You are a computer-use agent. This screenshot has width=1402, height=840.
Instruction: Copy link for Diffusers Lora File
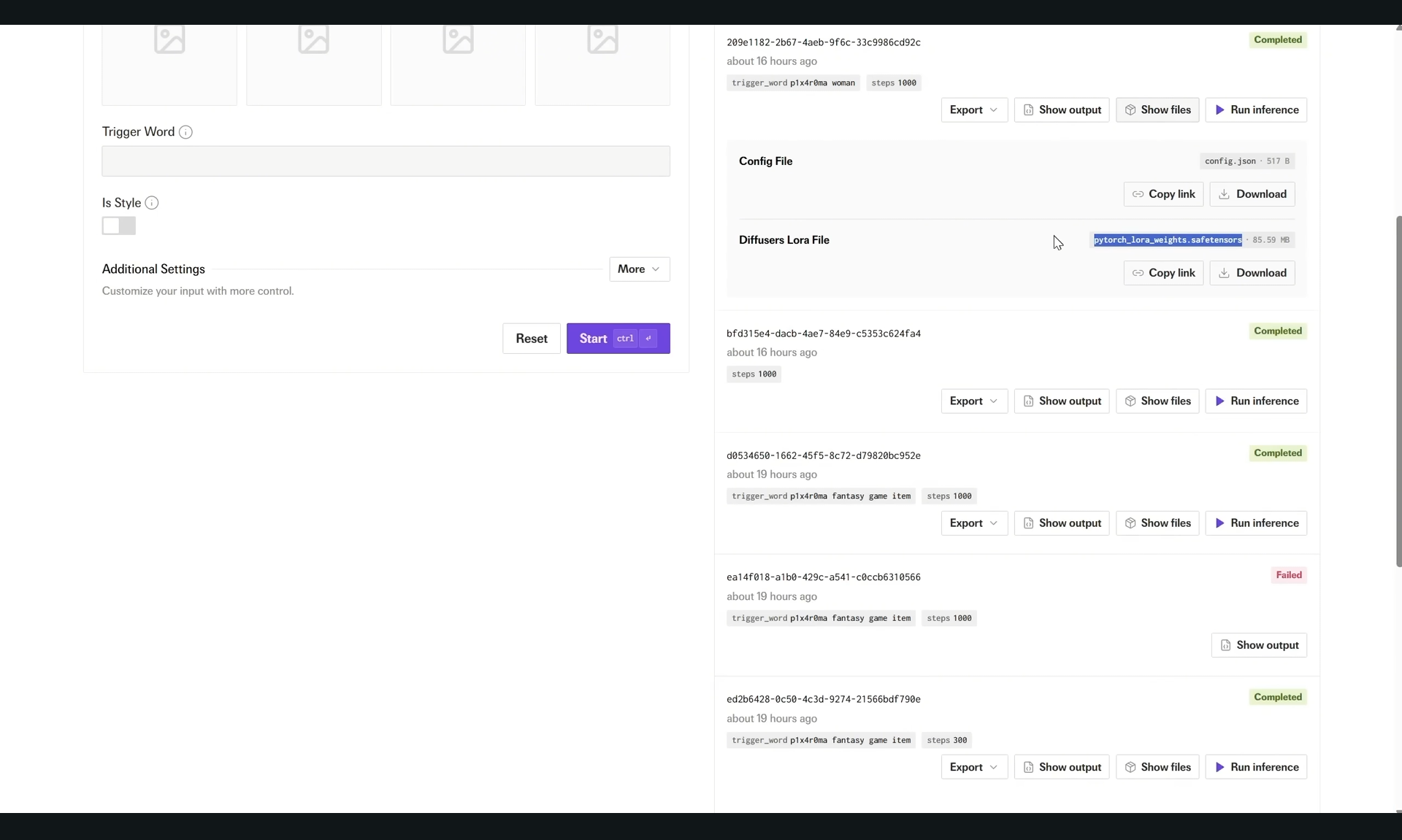click(x=1163, y=273)
